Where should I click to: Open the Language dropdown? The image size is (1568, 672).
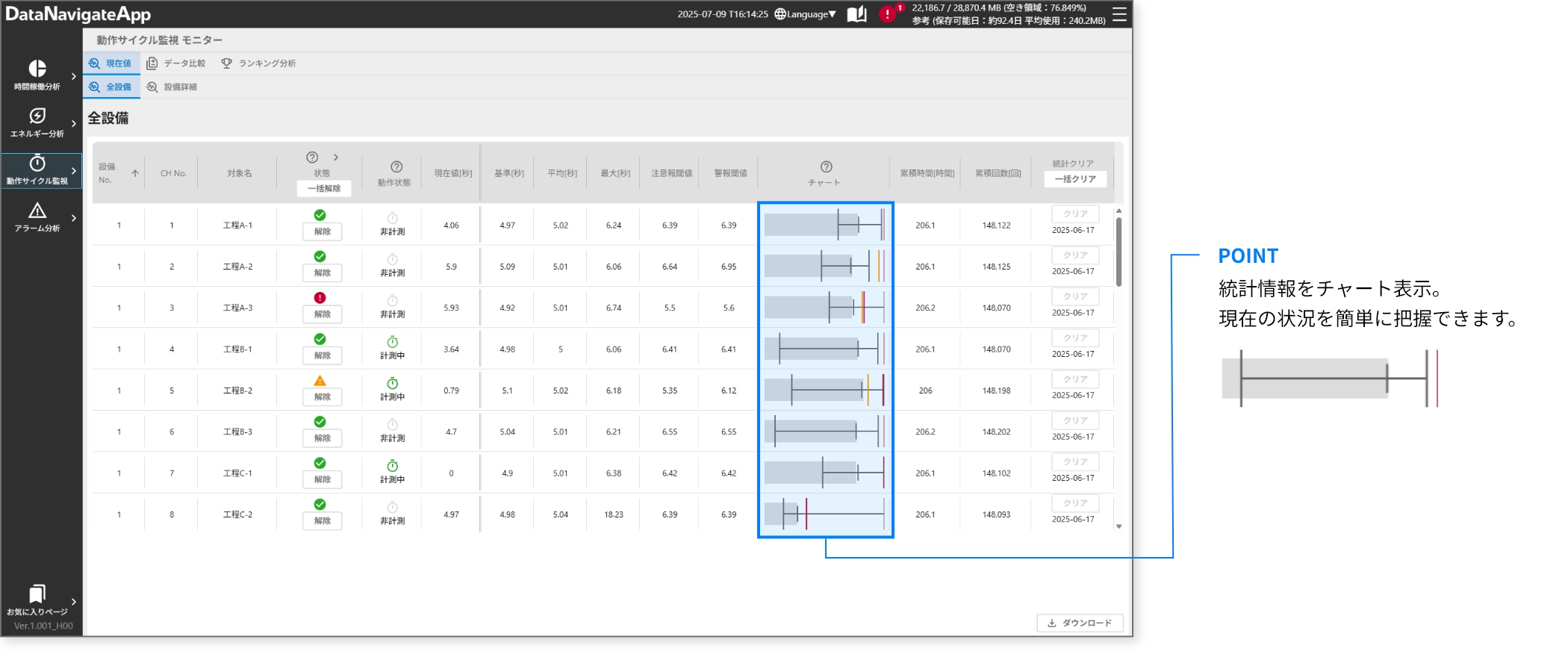pyautogui.click(x=806, y=14)
